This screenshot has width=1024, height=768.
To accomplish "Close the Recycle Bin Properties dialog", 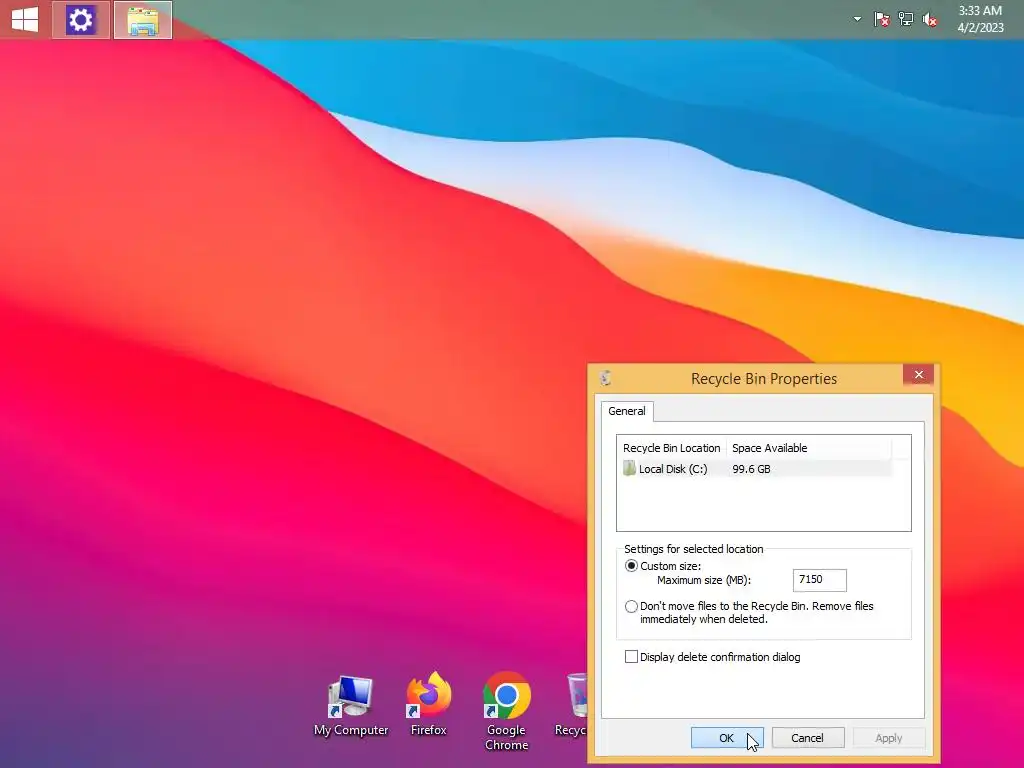I will coord(918,374).
